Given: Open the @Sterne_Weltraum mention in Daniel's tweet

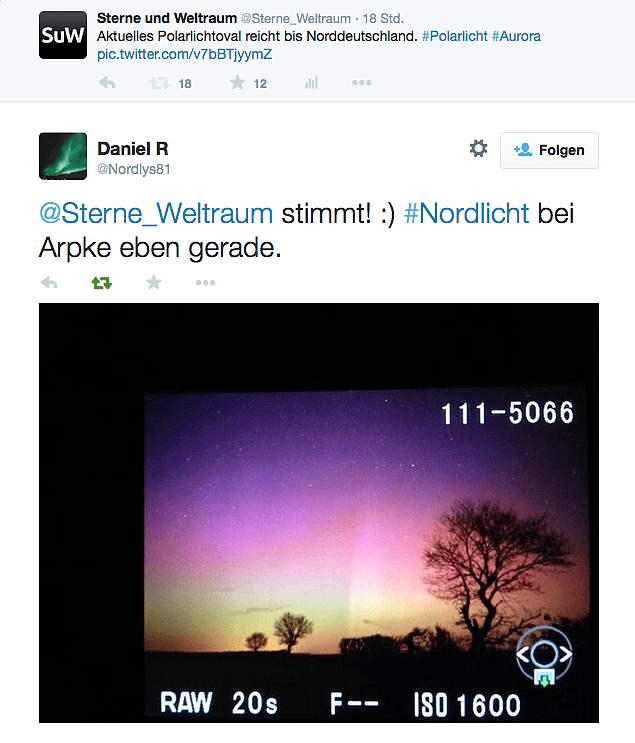Looking at the screenshot, I should click(x=156, y=214).
